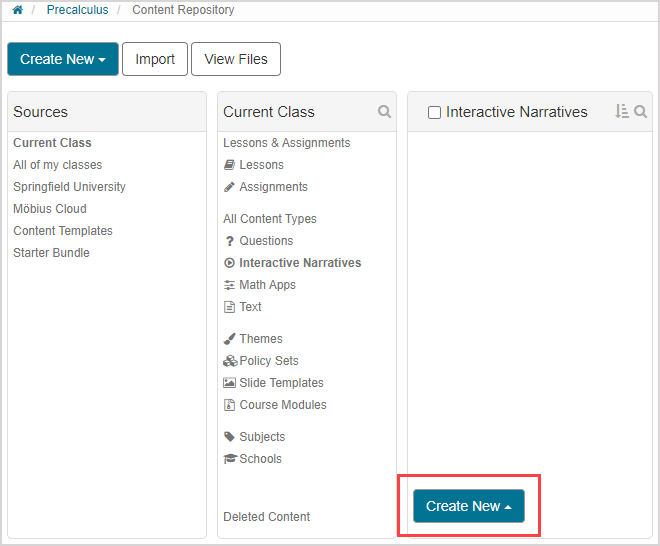The height and width of the screenshot is (546, 660).
Task: Choose Möbius Cloud from Sources
Action: 50,209
